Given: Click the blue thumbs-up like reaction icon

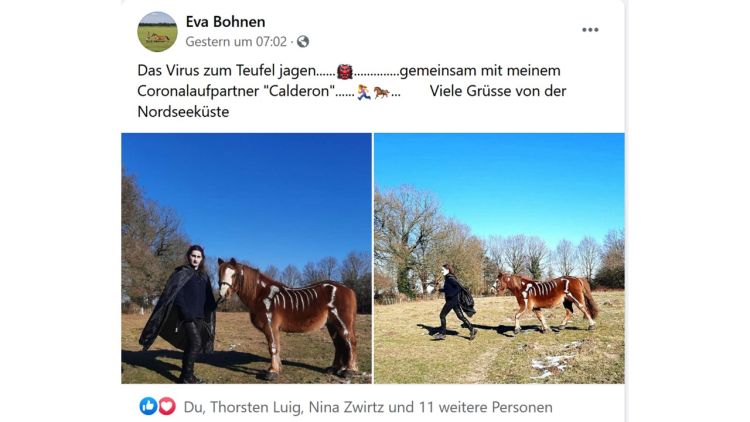Looking at the screenshot, I should click(148, 406).
